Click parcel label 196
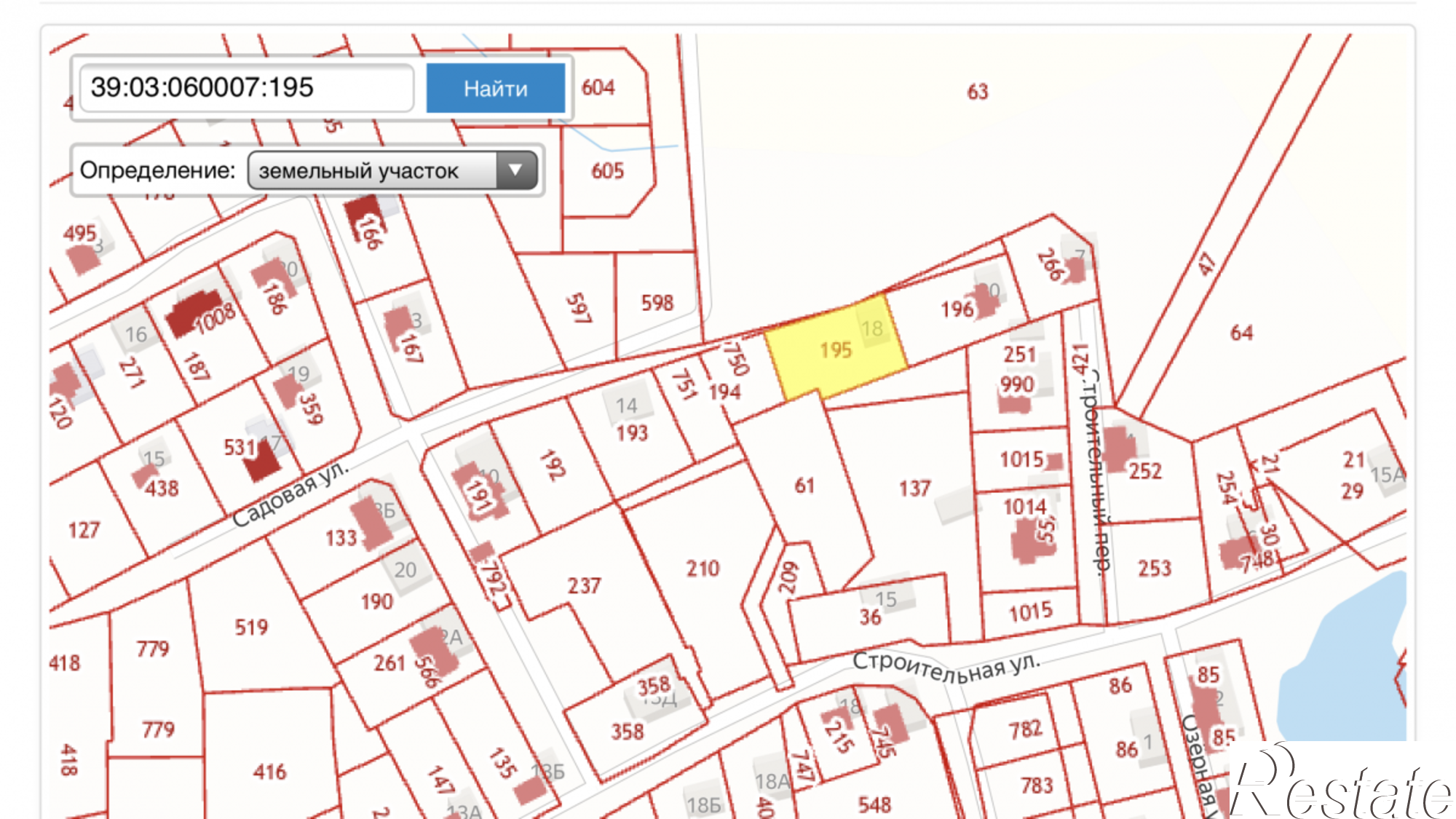The height and width of the screenshot is (819, 1456). (957, 309)
